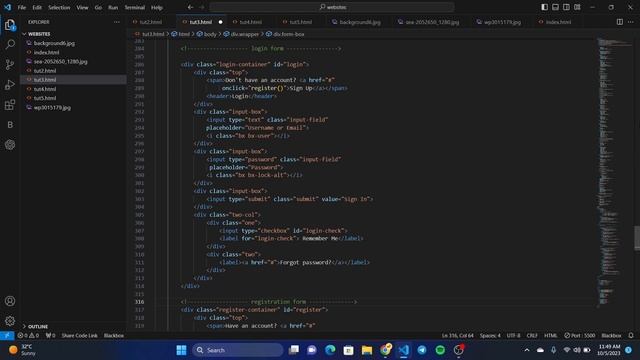Open editor more actions ellipsis

coord(631,22)
